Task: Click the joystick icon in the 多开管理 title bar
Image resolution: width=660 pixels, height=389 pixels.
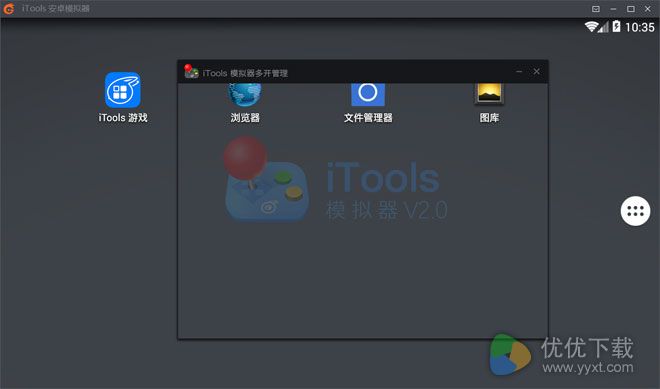Action: pos(191,72)
